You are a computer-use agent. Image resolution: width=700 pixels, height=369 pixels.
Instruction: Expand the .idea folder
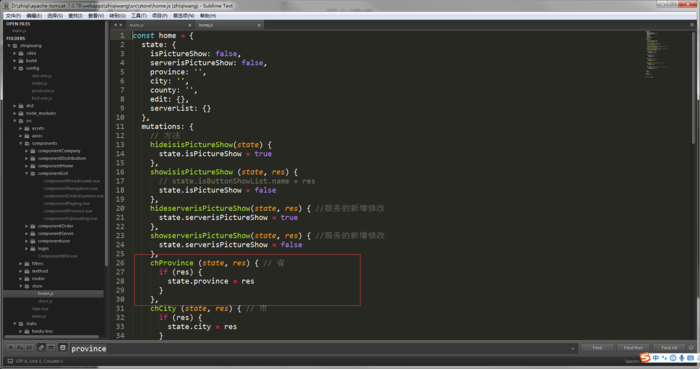15,53
